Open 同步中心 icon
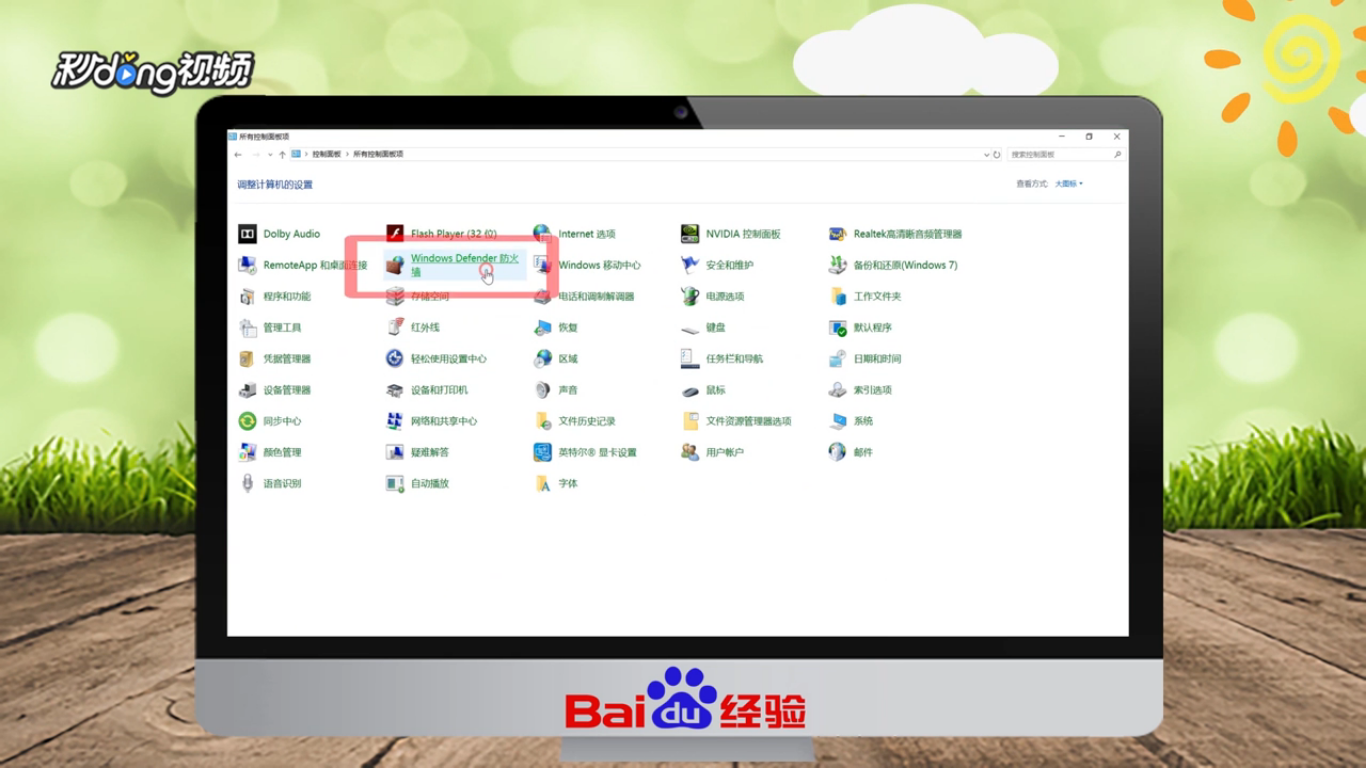The width and height of the screenshot is (1366, 768). (x=247, y=421)
